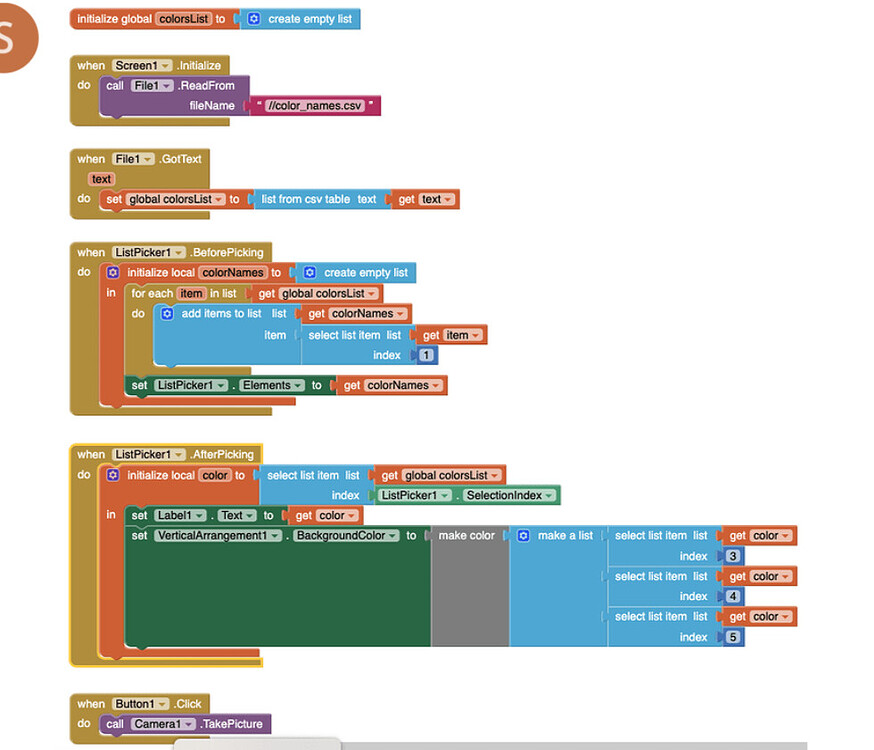Click the //color_names.csv fileName text block

(x=315, y=105)
